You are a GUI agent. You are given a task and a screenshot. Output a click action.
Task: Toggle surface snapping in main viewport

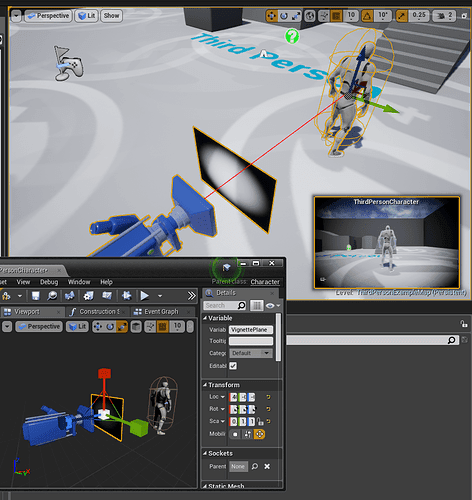point(324,16)
